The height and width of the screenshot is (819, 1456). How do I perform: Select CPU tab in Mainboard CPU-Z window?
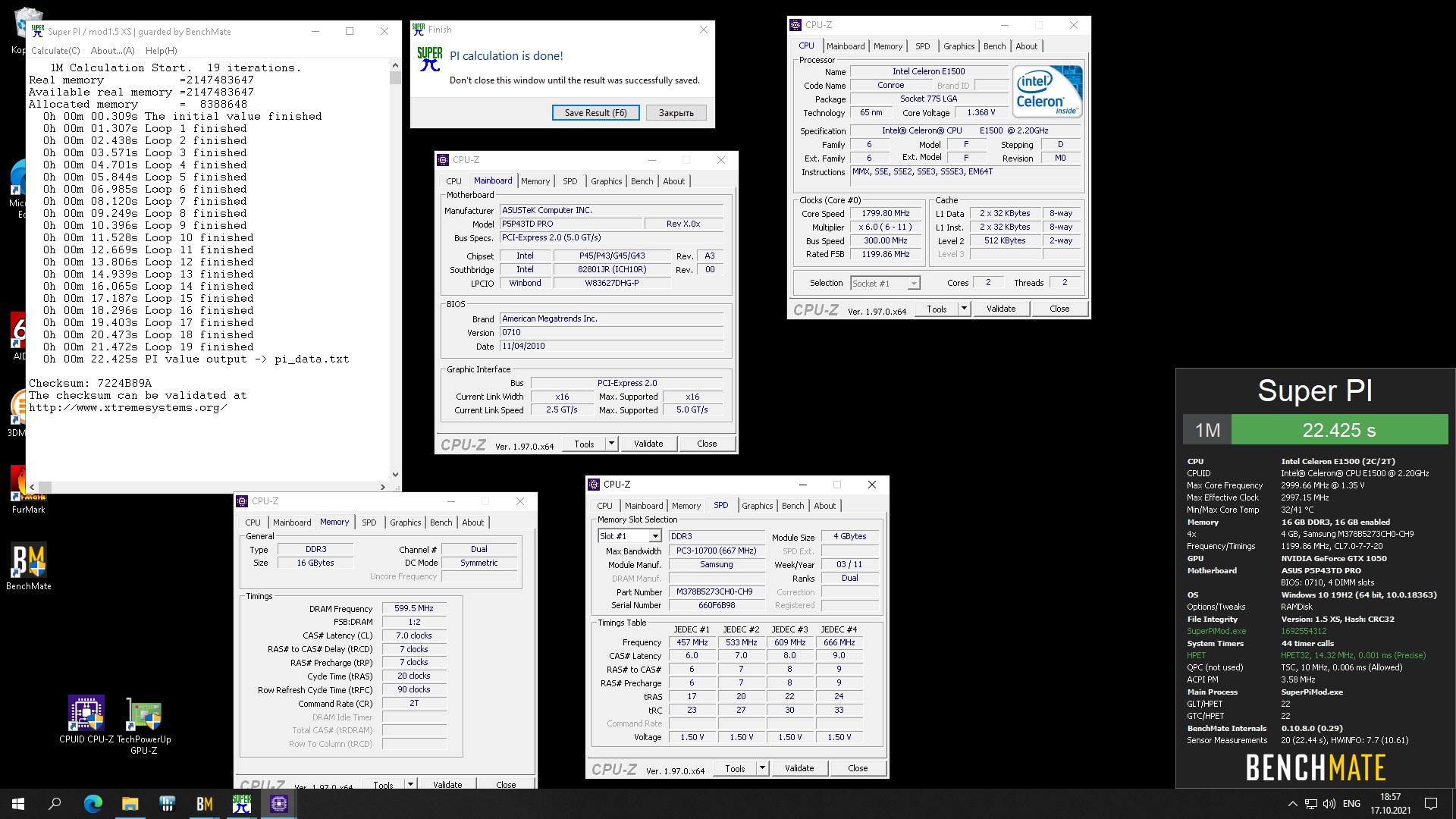pos(453,181)
